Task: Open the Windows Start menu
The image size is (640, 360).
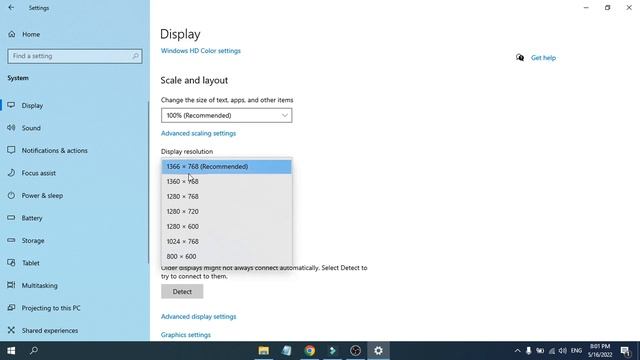Action: 11,351
